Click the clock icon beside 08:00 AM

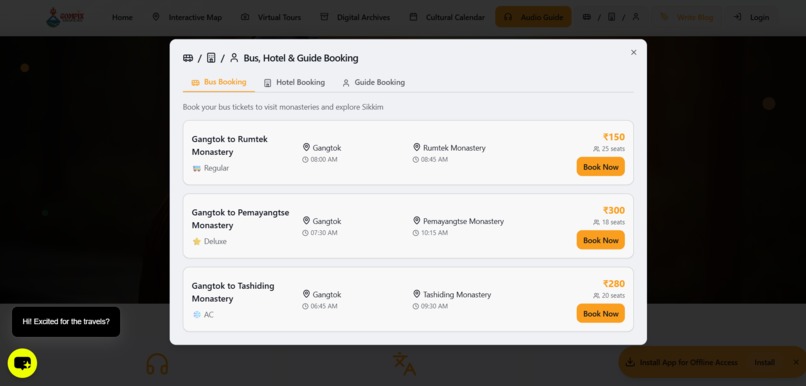click(x=306, y=160)
